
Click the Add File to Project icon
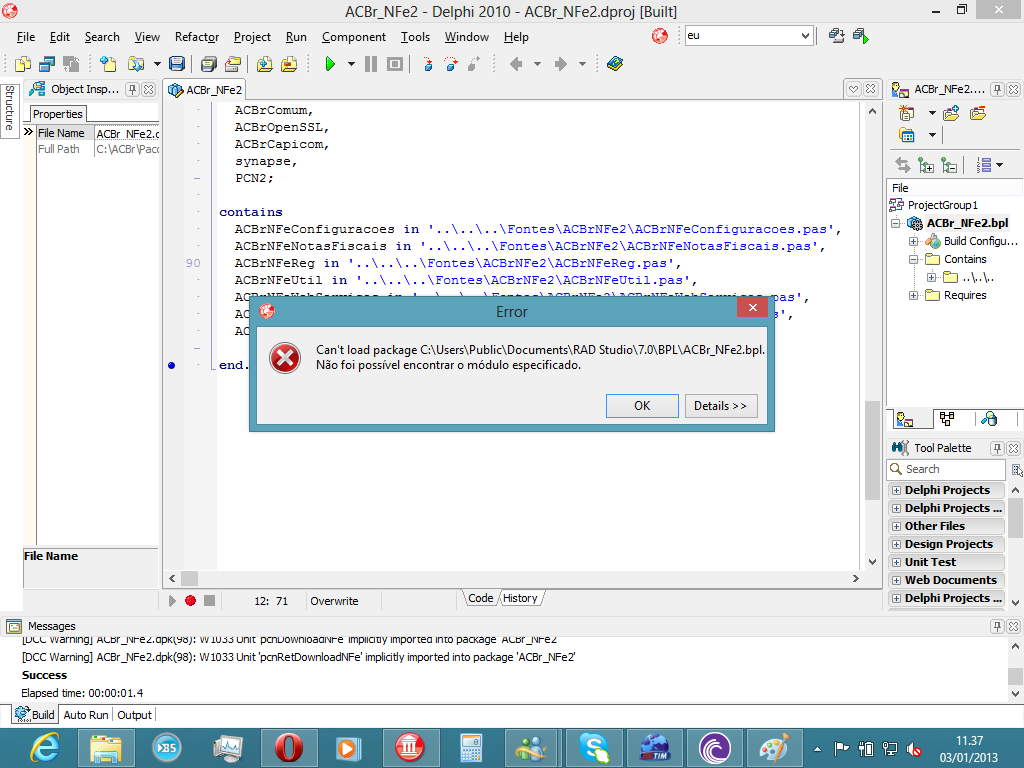pyautogui.click(x=264, y=64)
